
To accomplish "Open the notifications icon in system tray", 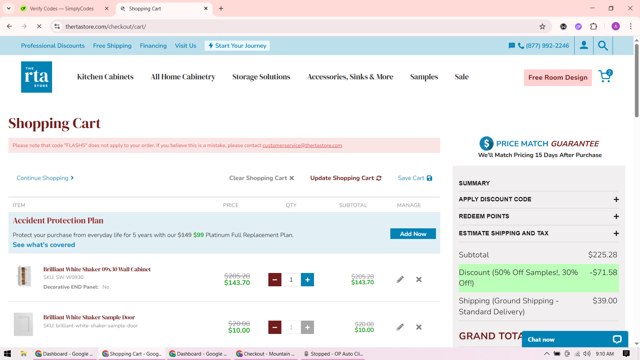I will point(626,353).
